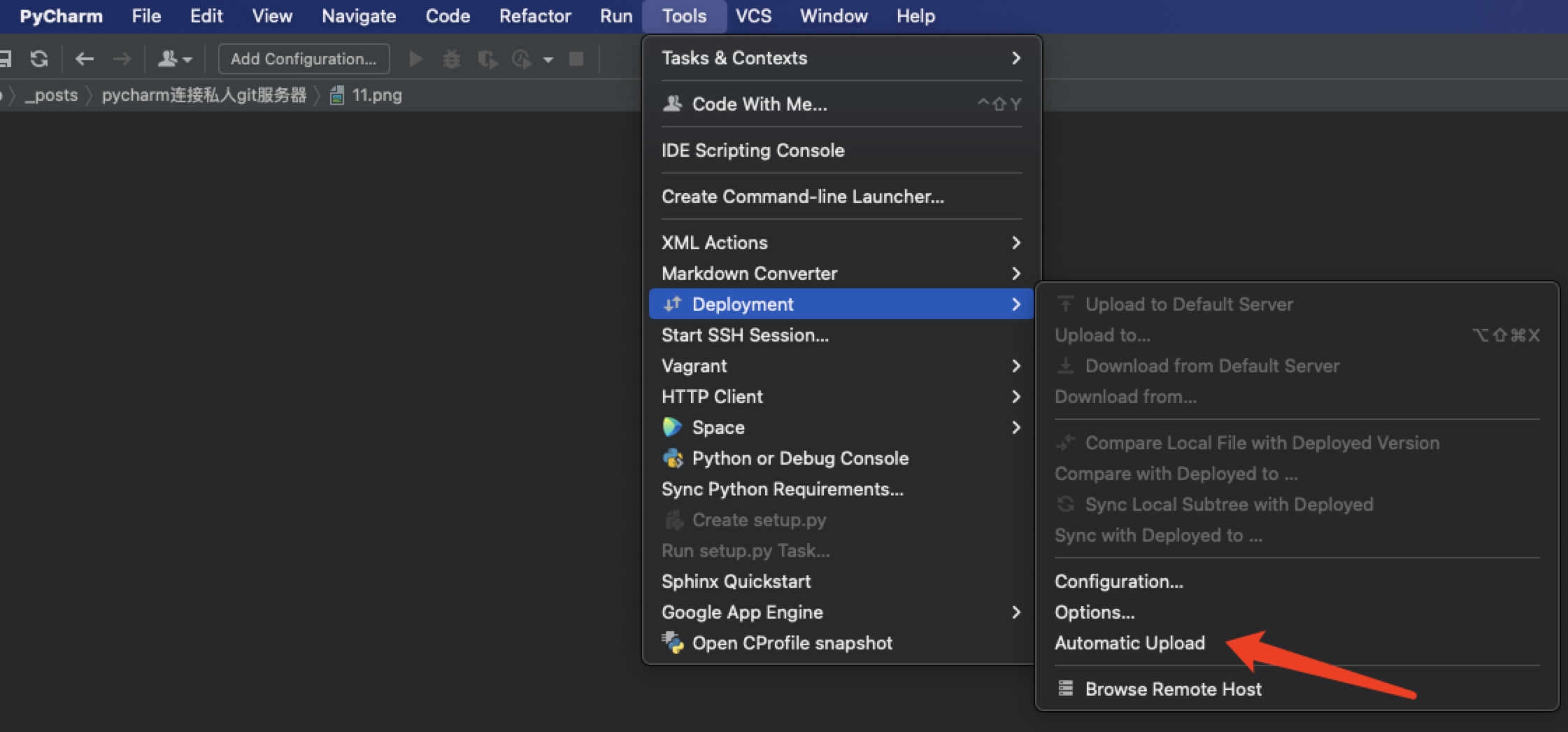The image size is (1568, 732).
Task: Expand the Tasks & Contexts submenu
Action: click(x=841, y=58)
